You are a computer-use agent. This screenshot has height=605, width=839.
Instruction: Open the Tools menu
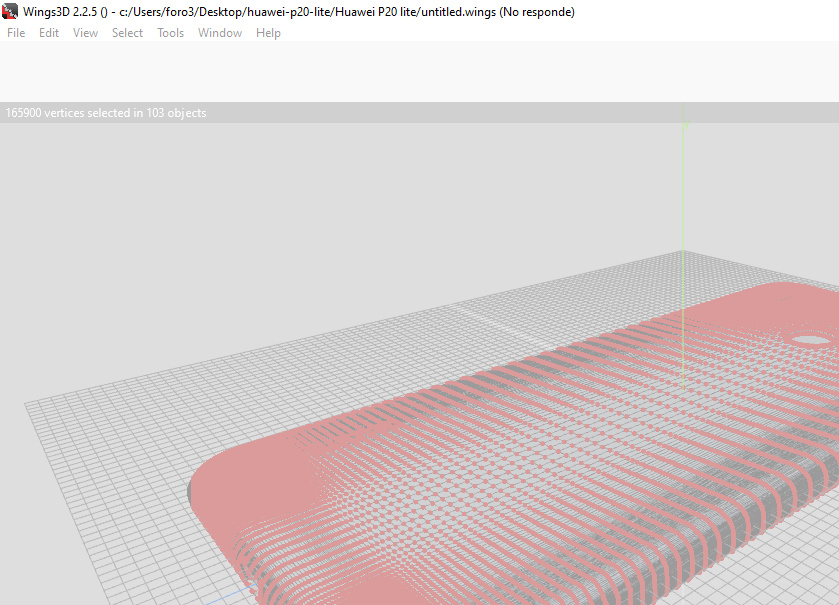click(x=171, y=33)
